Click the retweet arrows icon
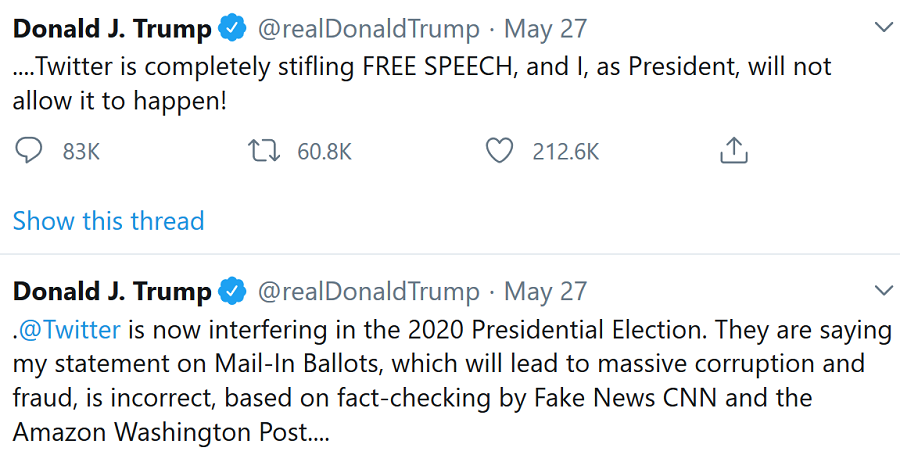Screen dimensions: 900x462 click(x=262, y=151)
